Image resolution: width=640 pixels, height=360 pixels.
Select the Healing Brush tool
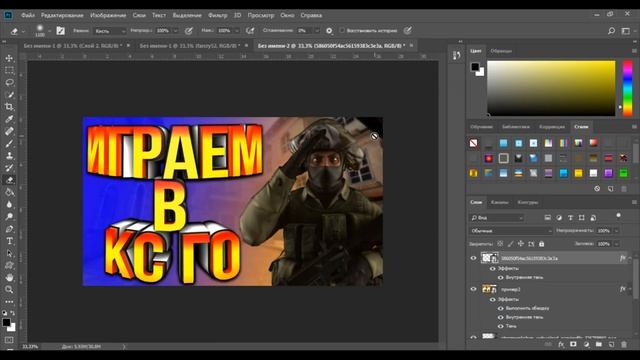9,131
